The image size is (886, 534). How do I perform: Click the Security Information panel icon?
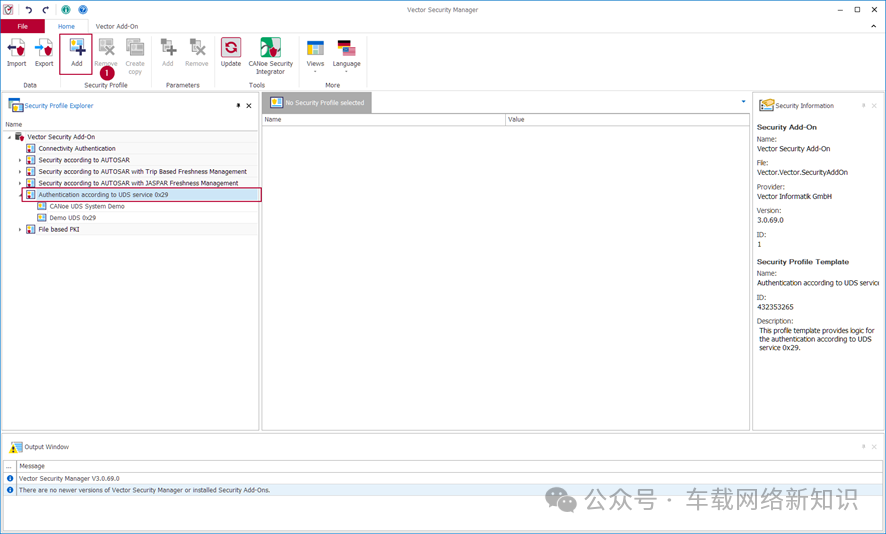click(x=766, y=105)
